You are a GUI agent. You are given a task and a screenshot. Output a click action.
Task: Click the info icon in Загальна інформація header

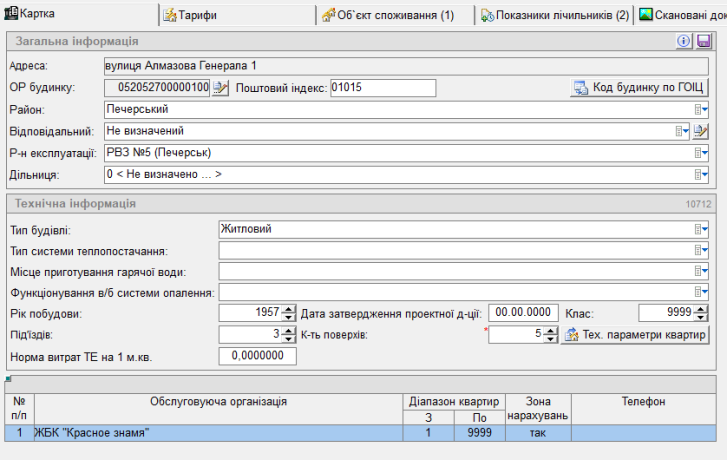coord(685,41)
